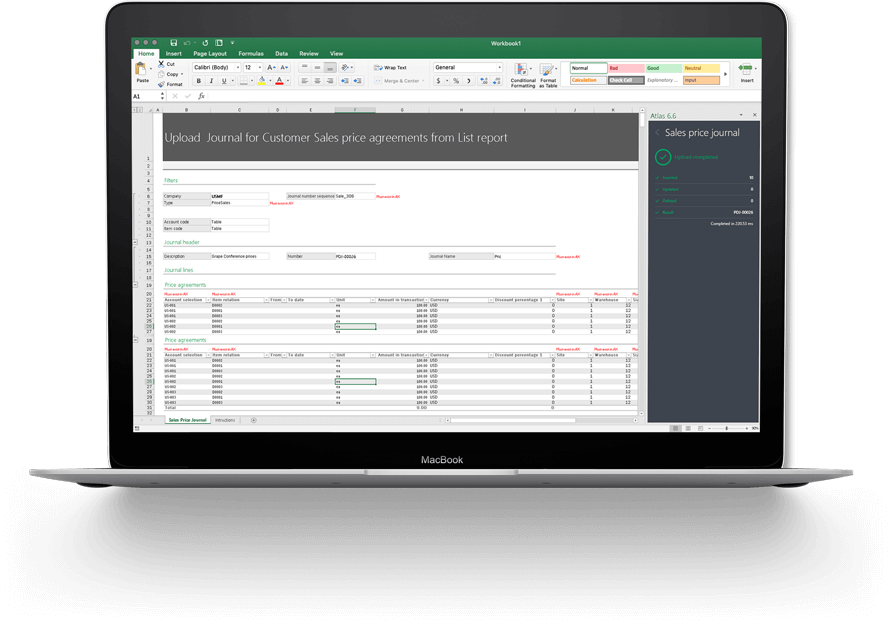The image size is (892, 620).
Task: Switch to the Insert ribbon tab
Action: click(x=174, y=53)
